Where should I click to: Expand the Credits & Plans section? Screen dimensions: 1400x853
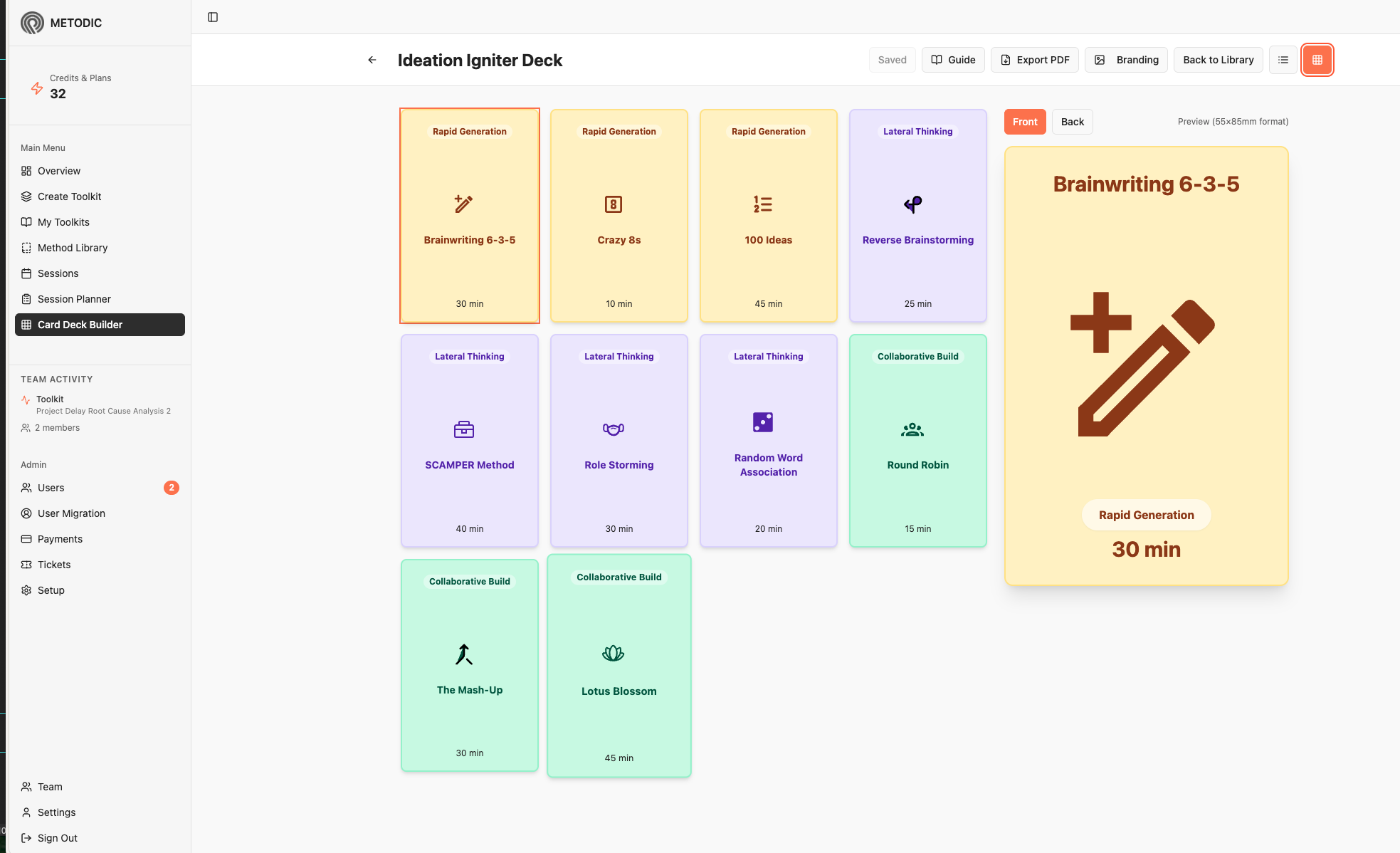click(x=80, y=86)
